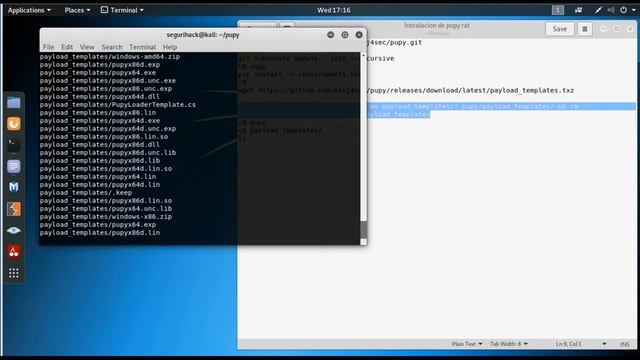Minimize the segurihack@kali terminal window
The width and height of the screenshot is (640, 360).
[331, 35]
